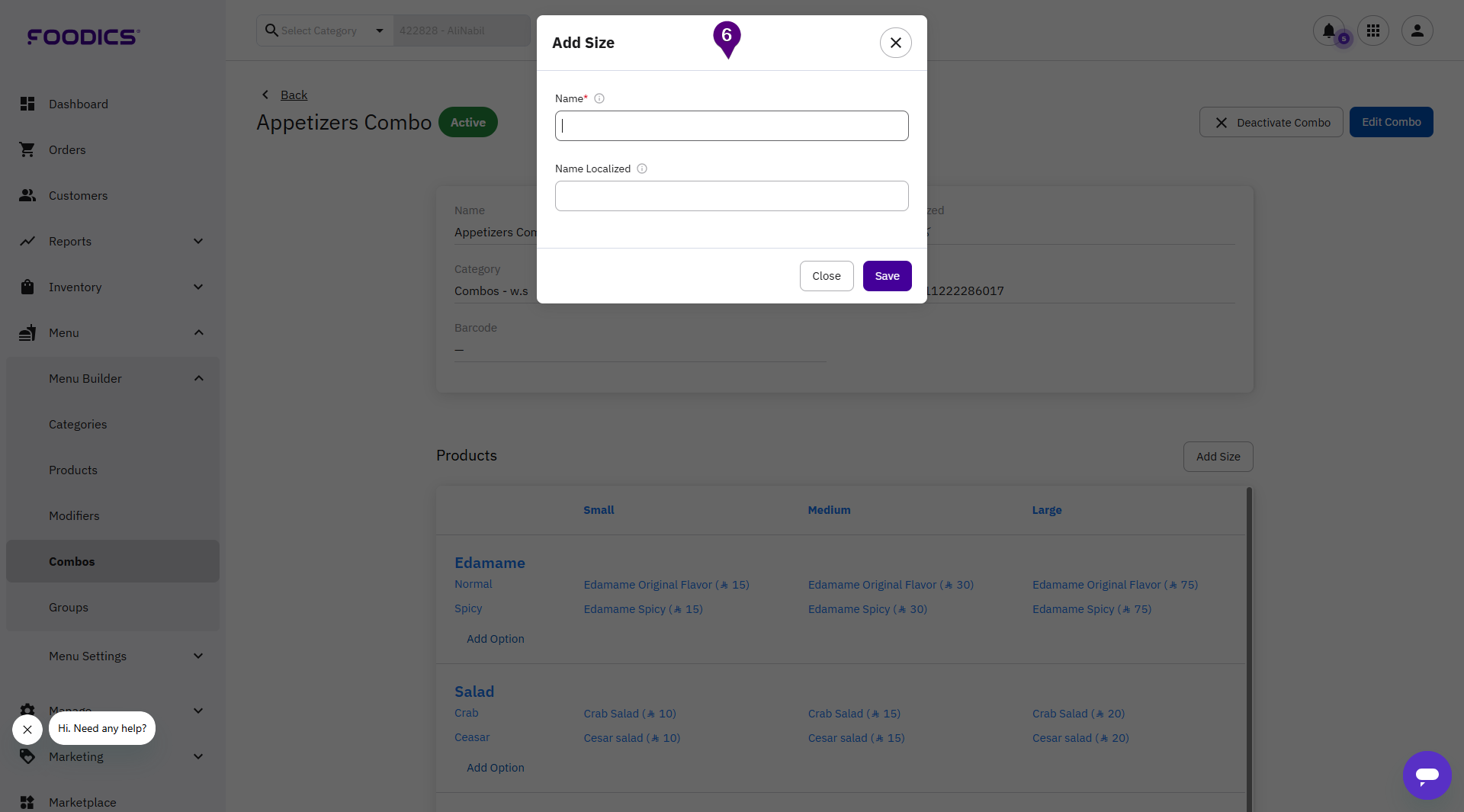The height and width of the screenshot is (812, 1464).
Task: Click the Save button in dialog
Action: coord(887,276)
